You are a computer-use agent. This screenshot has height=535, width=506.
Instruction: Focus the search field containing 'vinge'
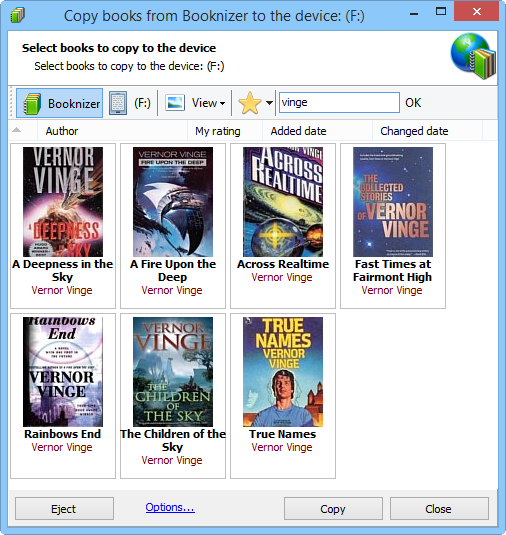click(339, 102)
